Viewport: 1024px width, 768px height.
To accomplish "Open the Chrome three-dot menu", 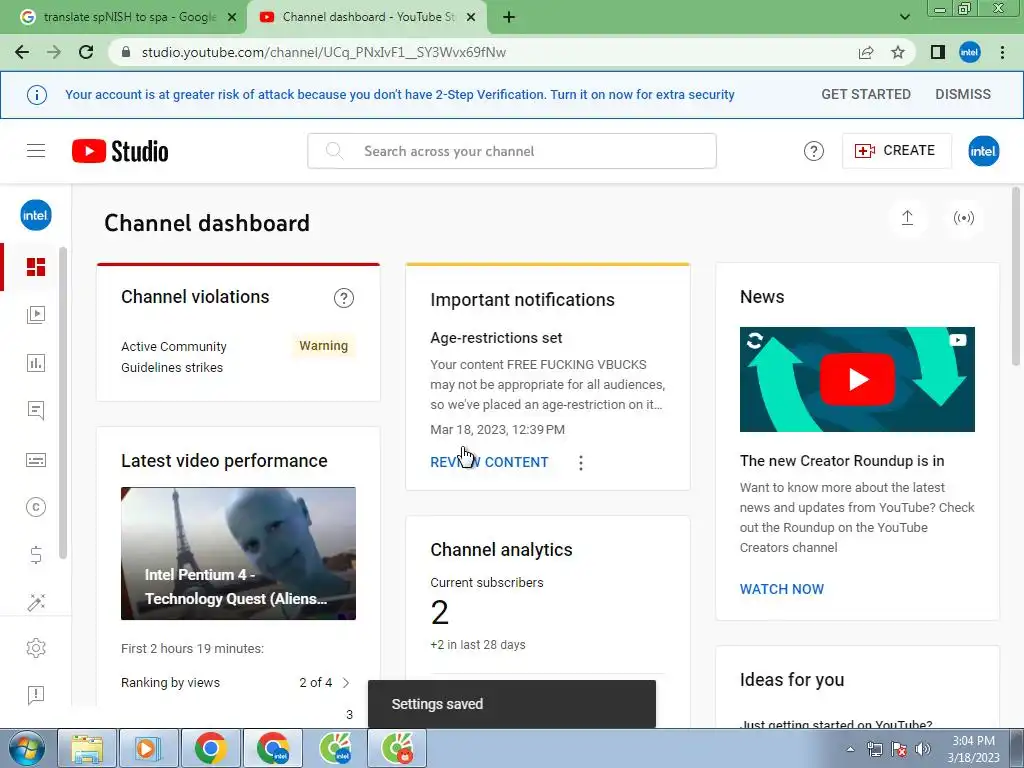I will point(1002,52).
